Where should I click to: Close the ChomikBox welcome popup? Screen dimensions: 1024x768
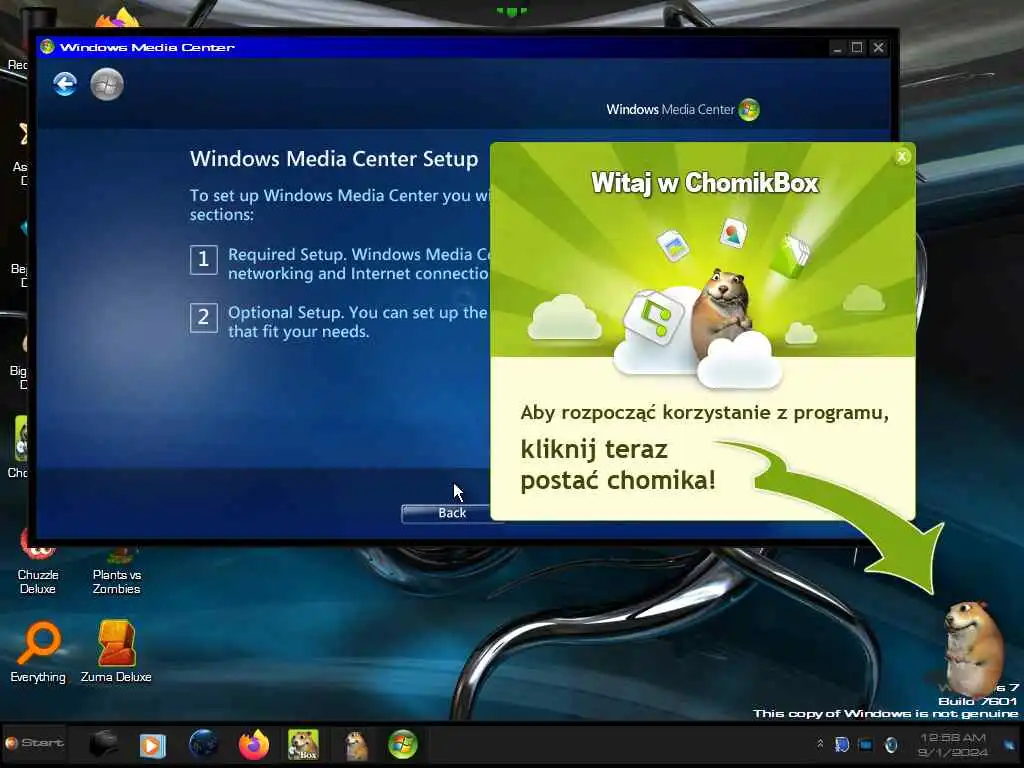pyautogui.click(x=902, y=157)
